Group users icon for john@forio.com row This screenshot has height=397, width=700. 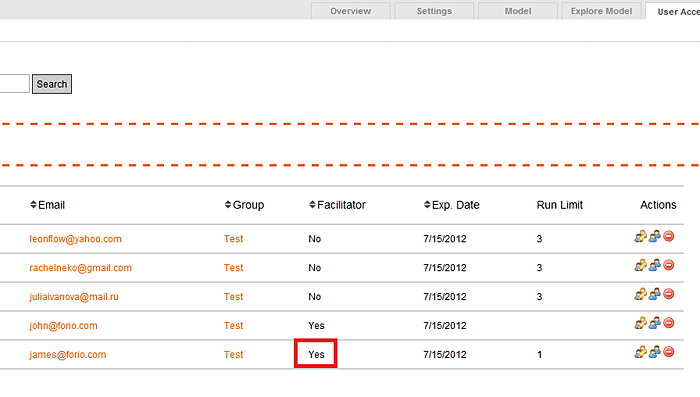(x=654, y=323)
